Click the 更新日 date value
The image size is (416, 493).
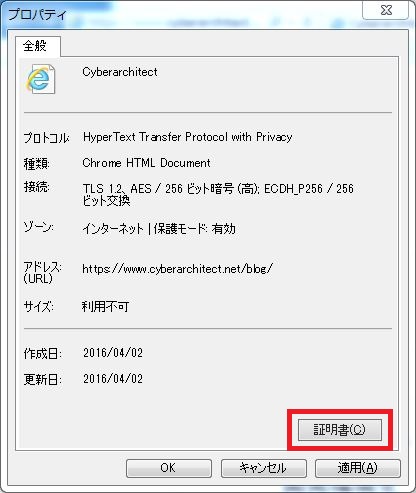pos(113,379)
